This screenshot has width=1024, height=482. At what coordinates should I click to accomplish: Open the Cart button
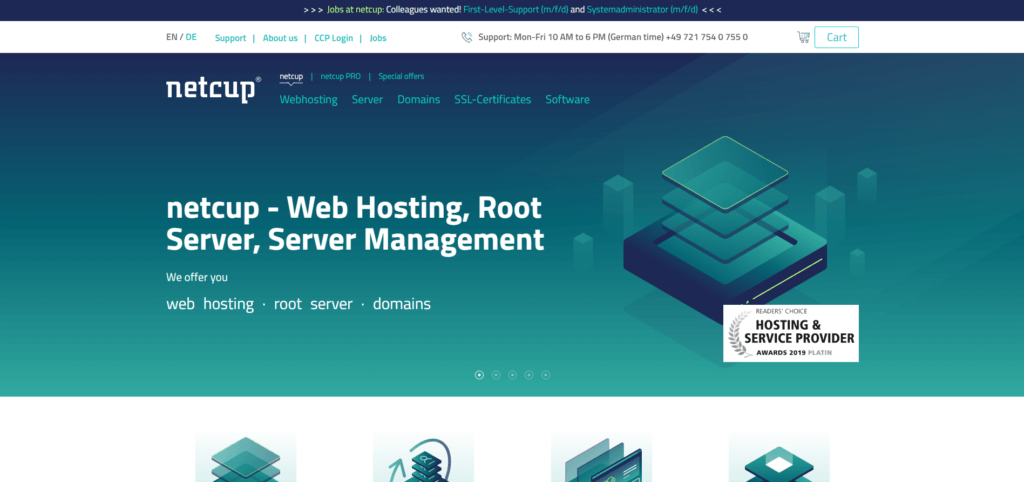click(x=837, y=37)
